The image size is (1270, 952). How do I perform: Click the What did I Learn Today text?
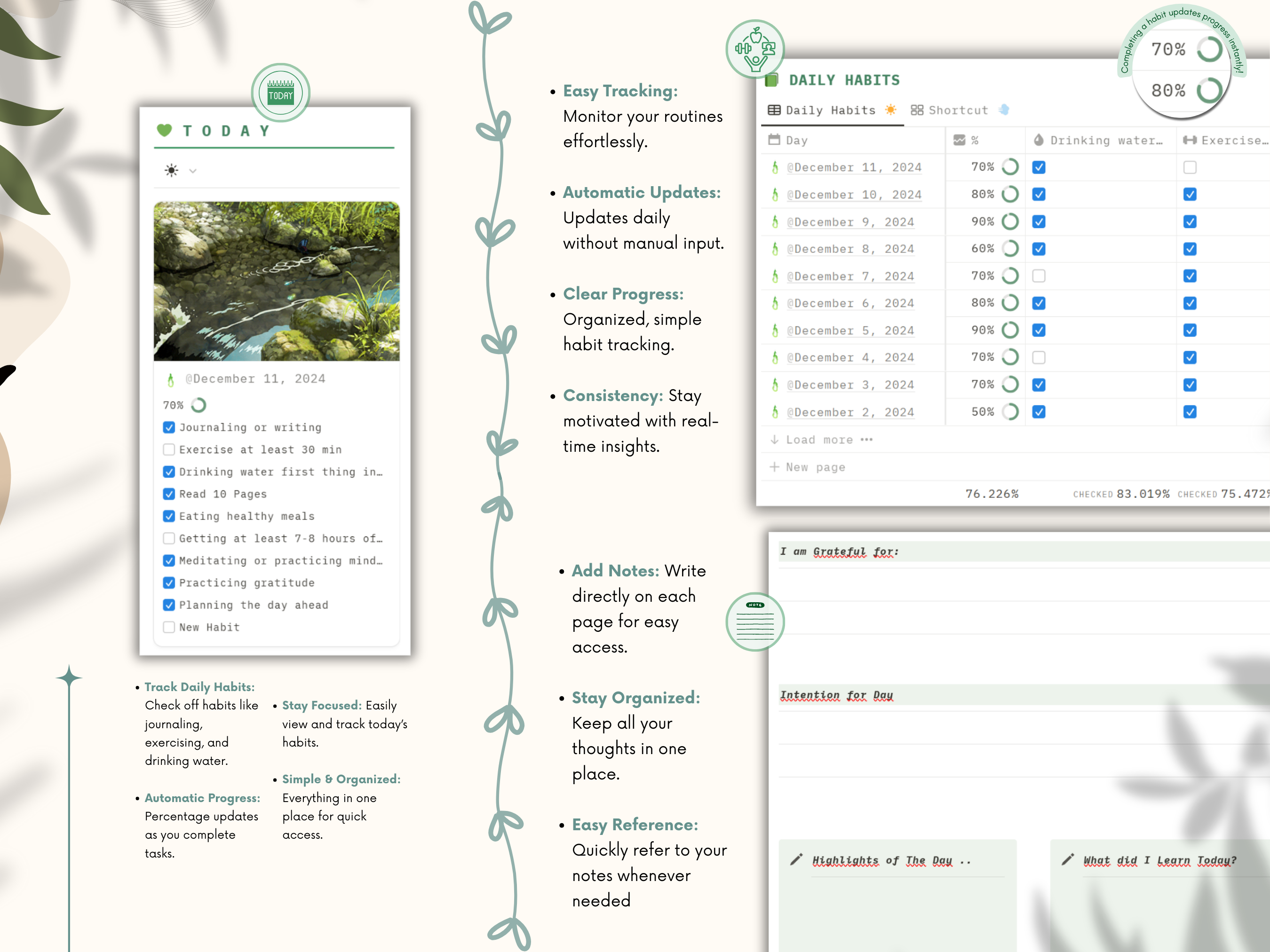pos(1160,860)
